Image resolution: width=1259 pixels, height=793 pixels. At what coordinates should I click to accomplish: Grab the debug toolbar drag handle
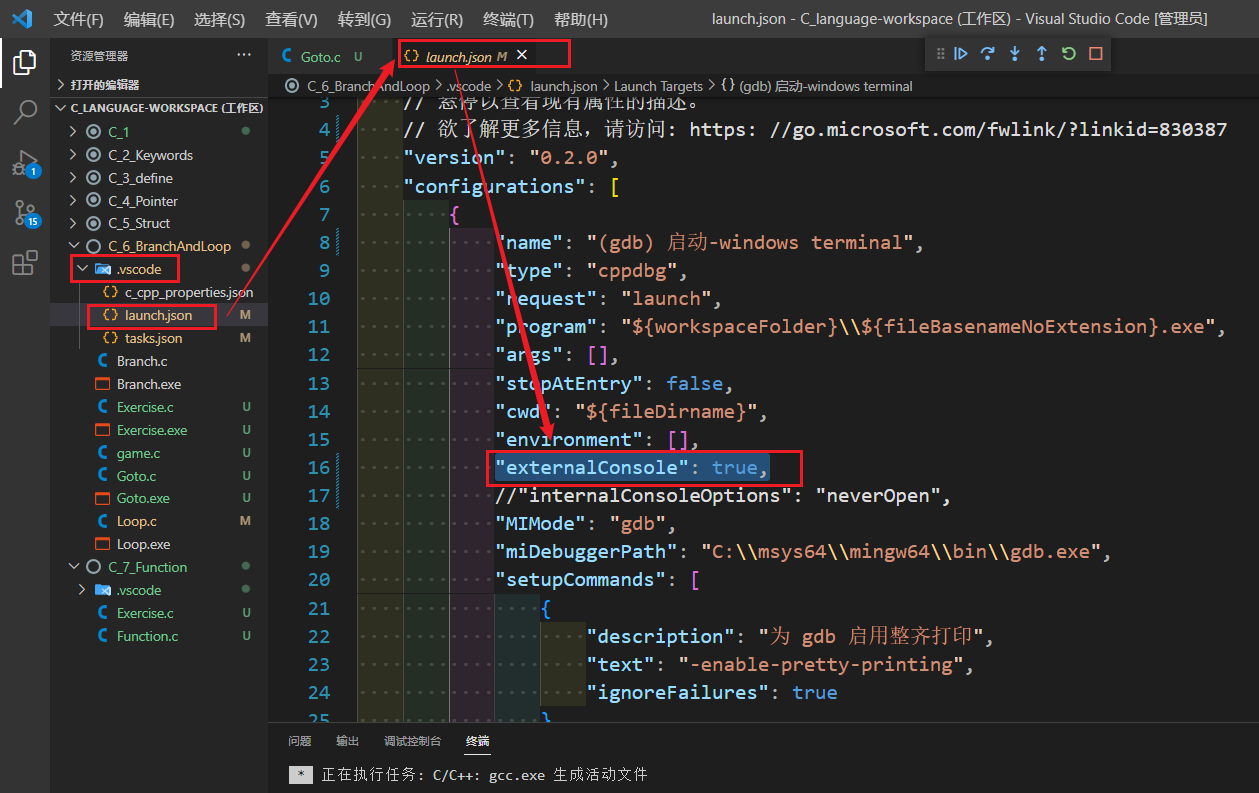pyautogui.click(x=940, y=54)
